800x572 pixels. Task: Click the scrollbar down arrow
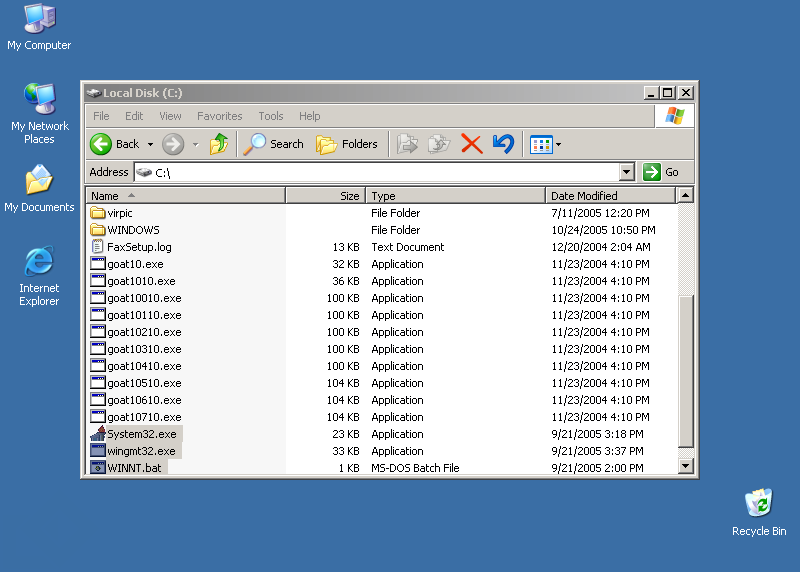click(x=685, y=465)
